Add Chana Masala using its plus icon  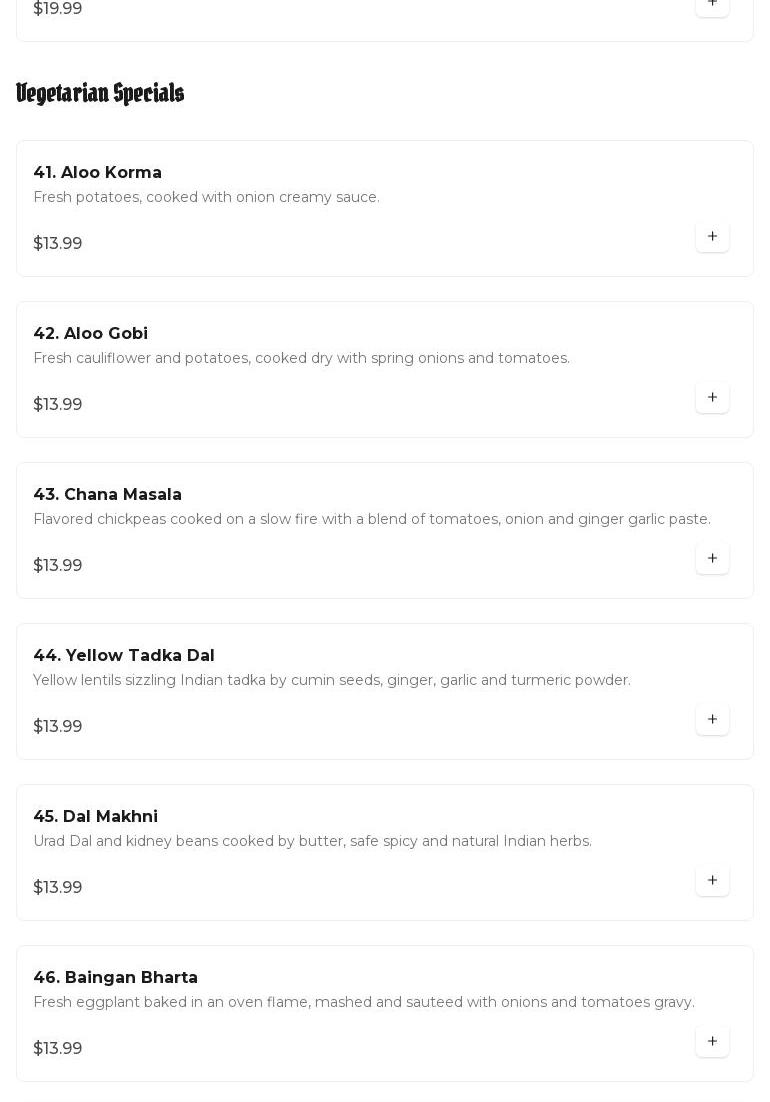point(712,559)
